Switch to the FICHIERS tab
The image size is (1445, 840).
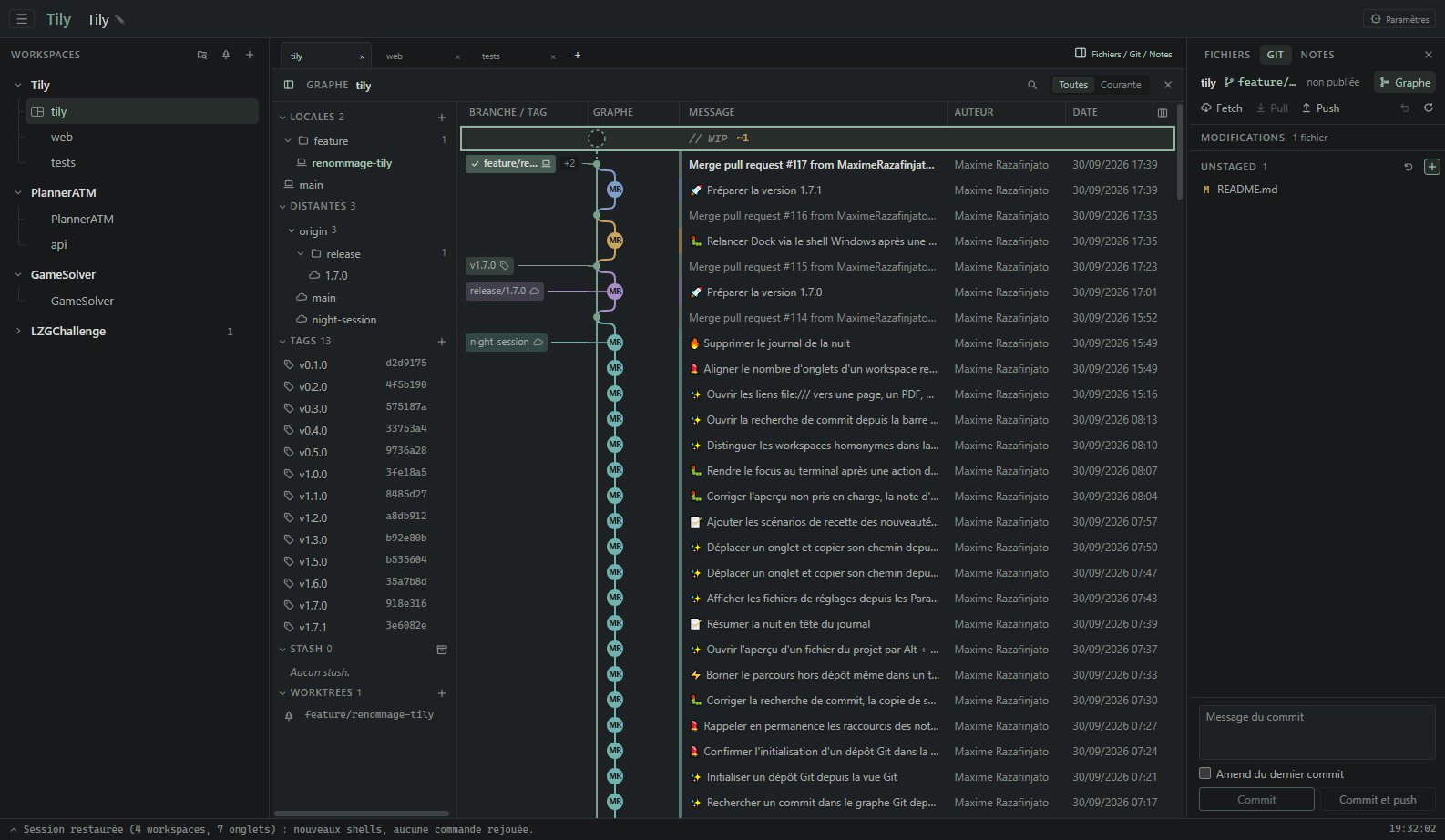click(x=1227, y=55)
